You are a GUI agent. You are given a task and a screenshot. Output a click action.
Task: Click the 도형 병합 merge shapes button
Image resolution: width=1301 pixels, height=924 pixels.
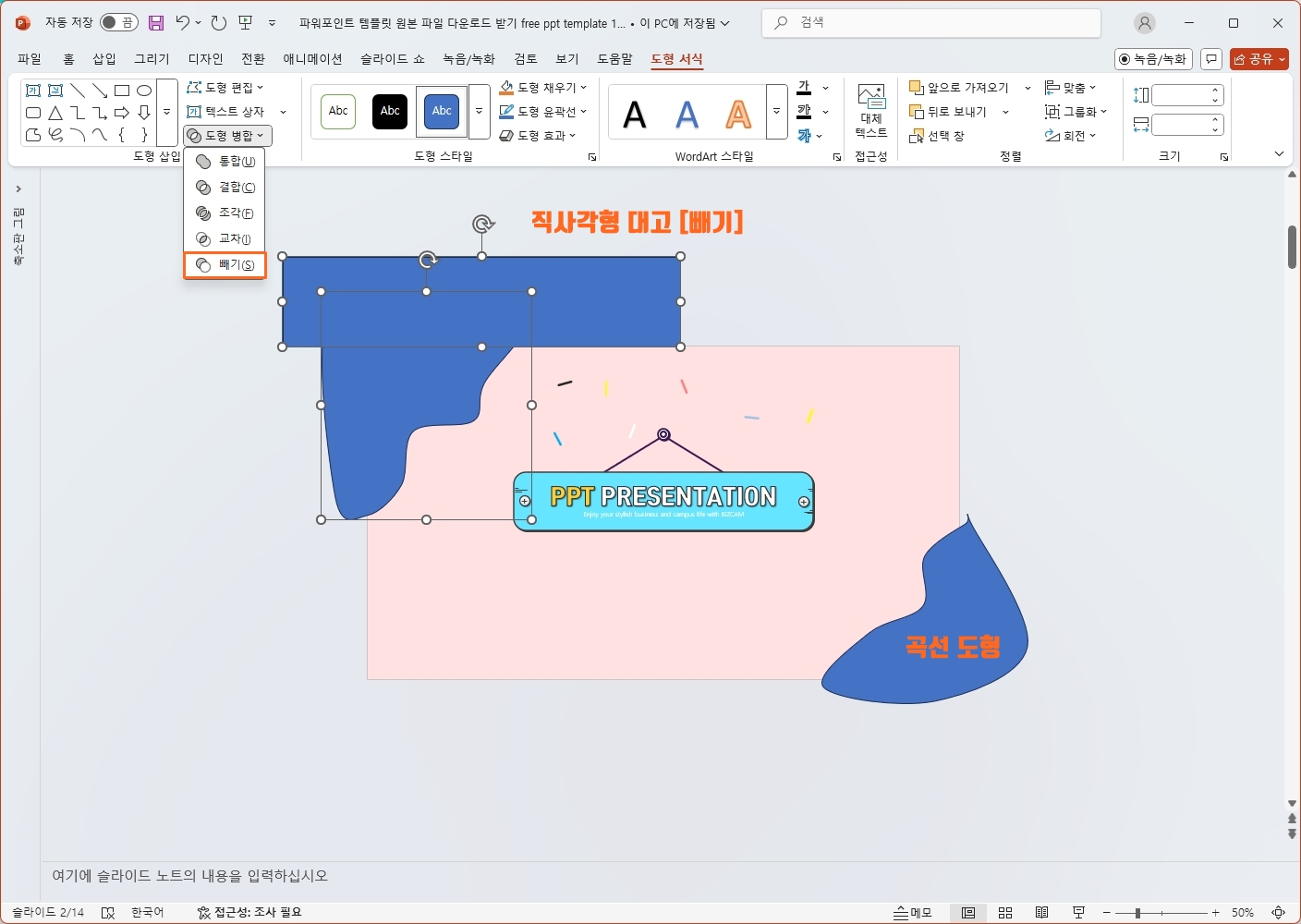[227, 136]
